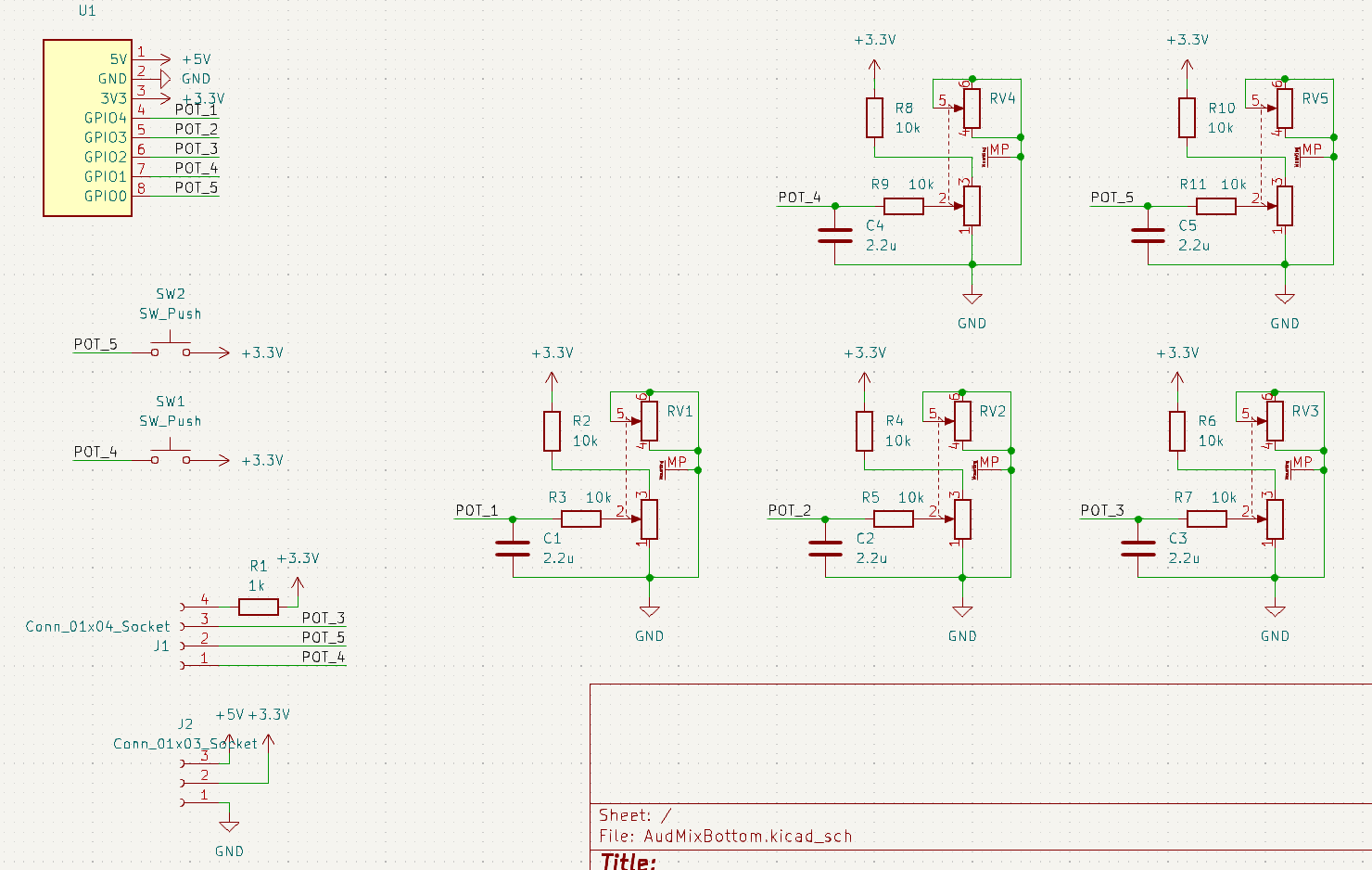Select the Conn_01x03_Socket value text
This screenshot has width=1372, height=870.
185,744
